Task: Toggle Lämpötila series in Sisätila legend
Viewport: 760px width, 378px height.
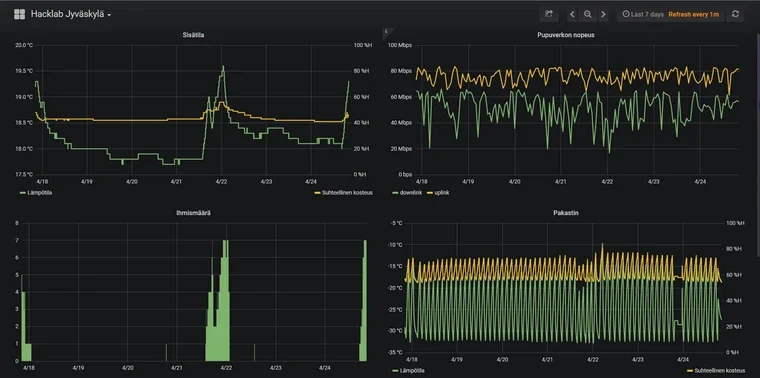Action: coord(36,192)
